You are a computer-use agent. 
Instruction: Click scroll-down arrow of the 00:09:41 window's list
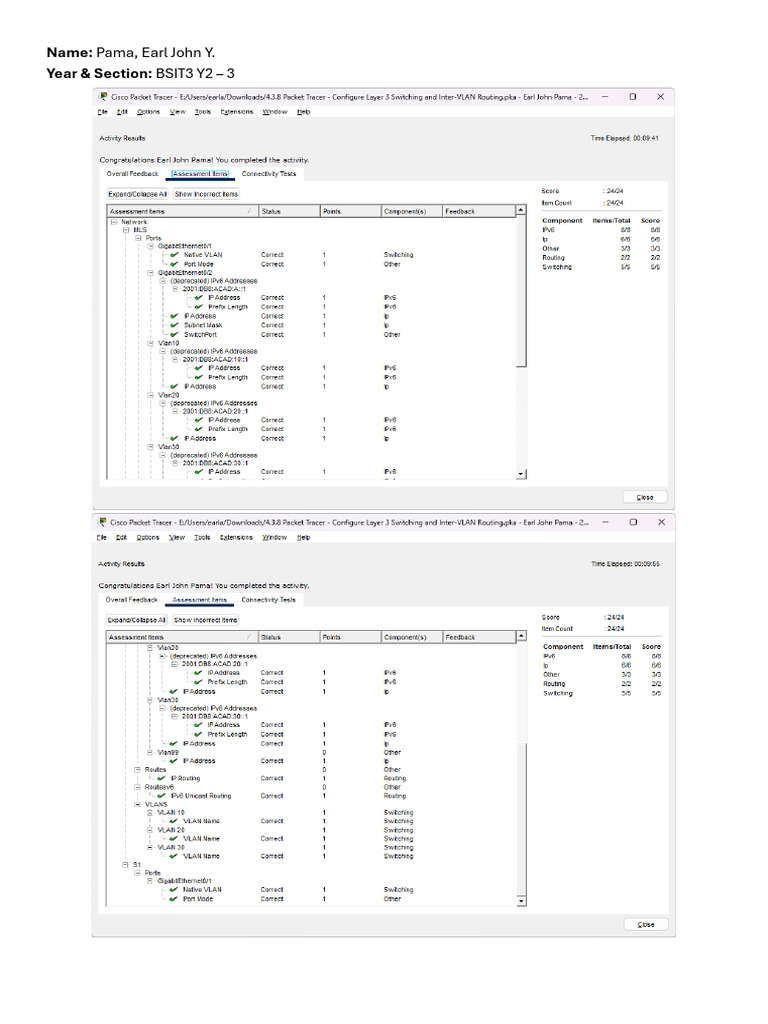pos(520,474)
